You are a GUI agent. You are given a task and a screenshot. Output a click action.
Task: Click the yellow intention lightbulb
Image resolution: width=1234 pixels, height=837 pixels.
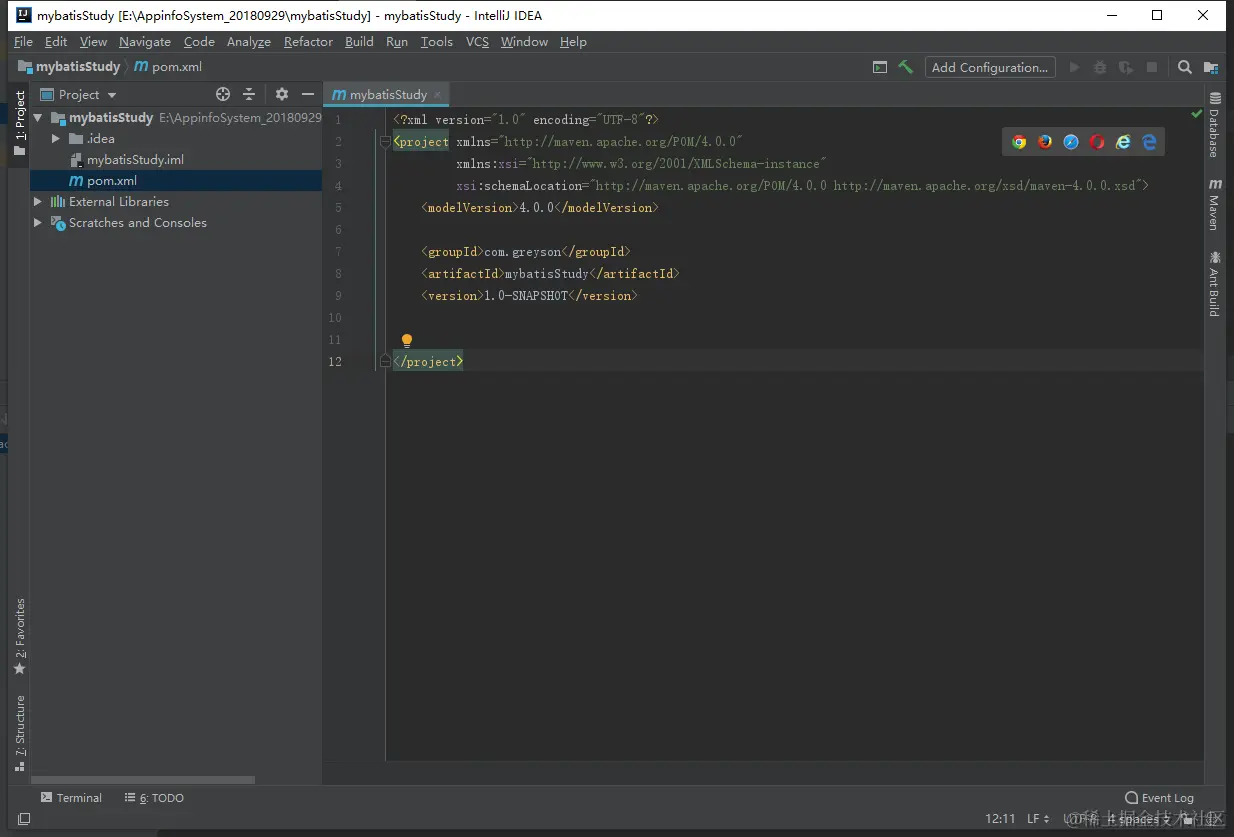pos(407,341)
